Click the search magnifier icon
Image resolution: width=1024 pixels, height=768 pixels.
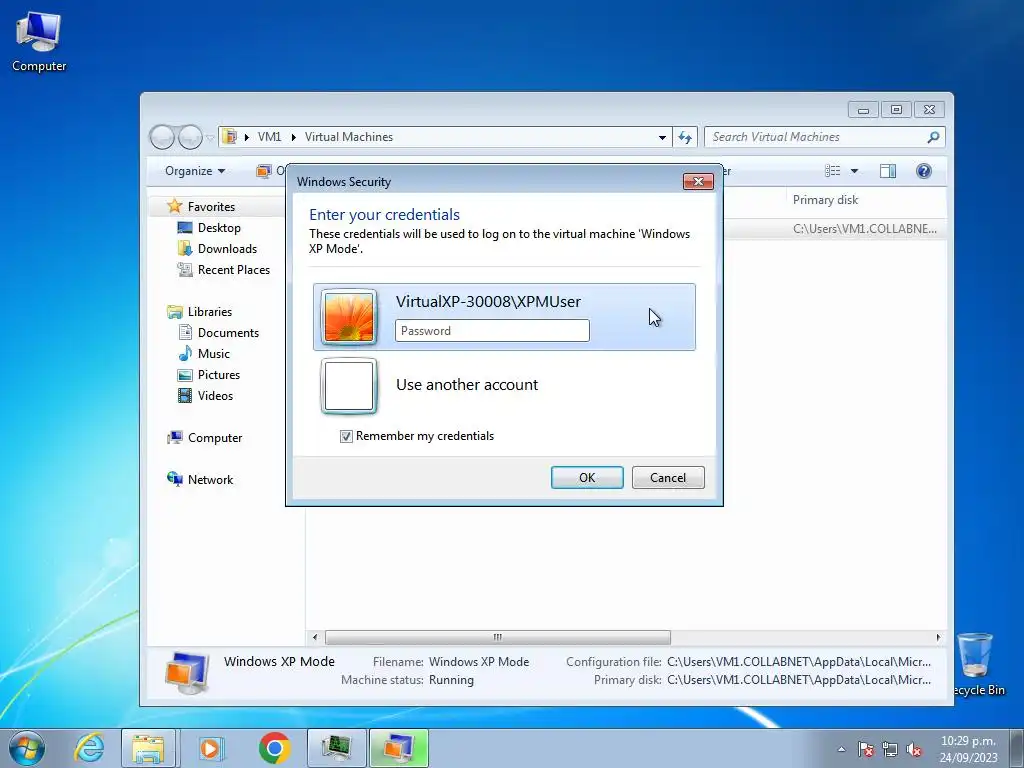tap(933, 137)
